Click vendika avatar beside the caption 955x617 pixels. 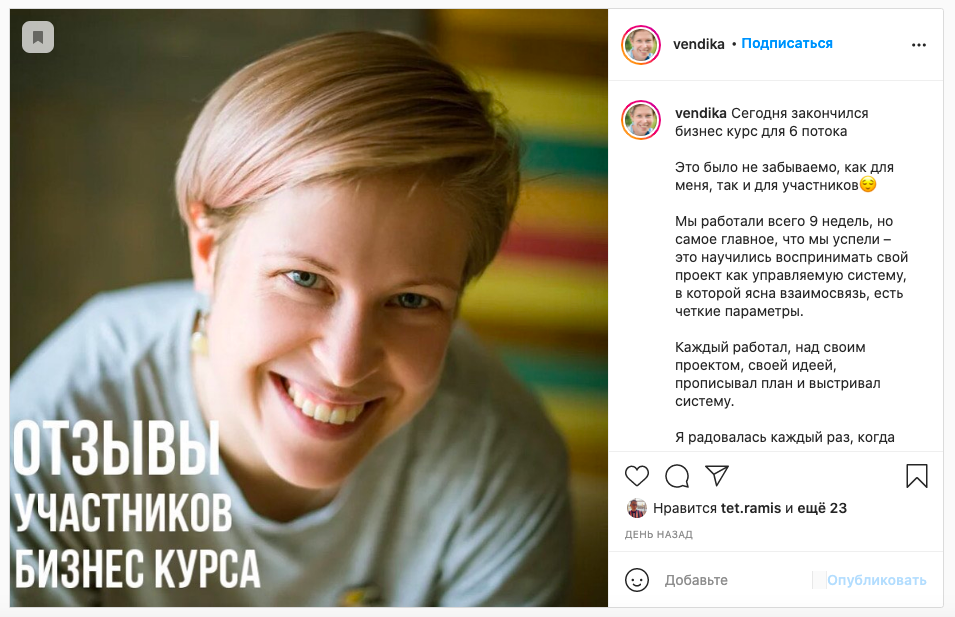pyautogui.click(x=641, y=119)
